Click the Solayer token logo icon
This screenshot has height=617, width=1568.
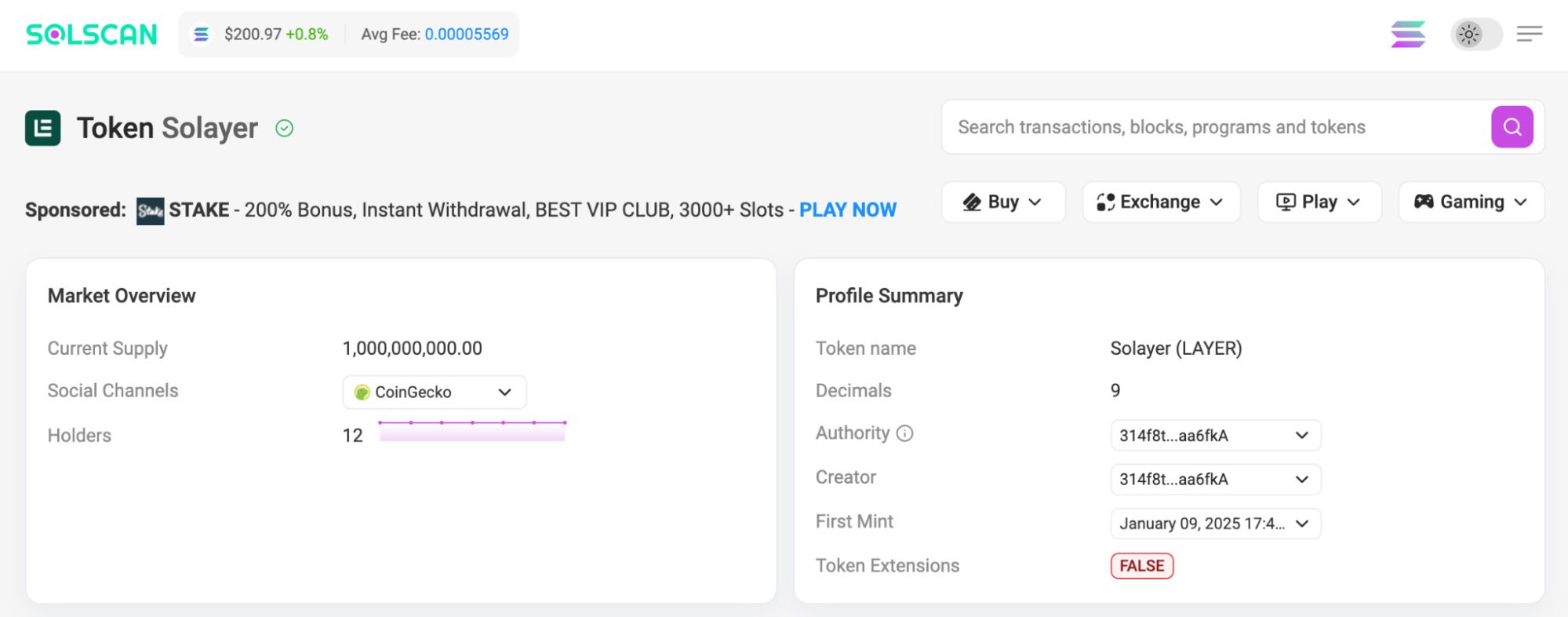tap(43, 128)
